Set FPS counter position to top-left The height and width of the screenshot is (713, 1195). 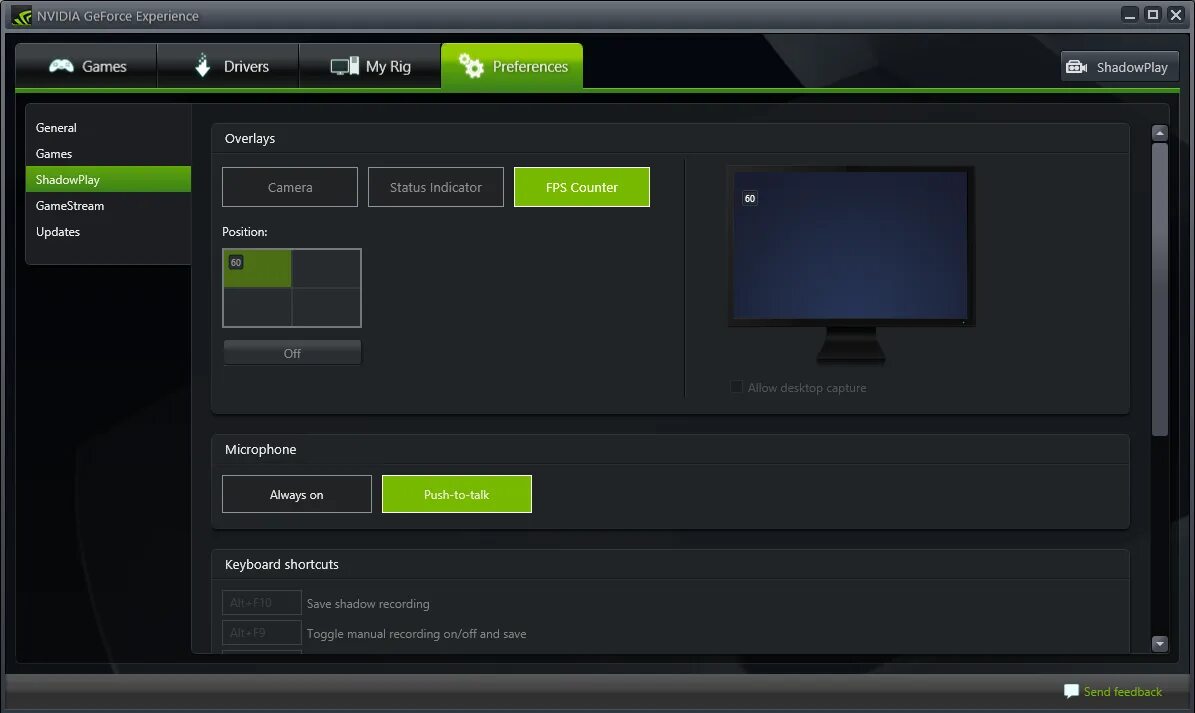258,268
